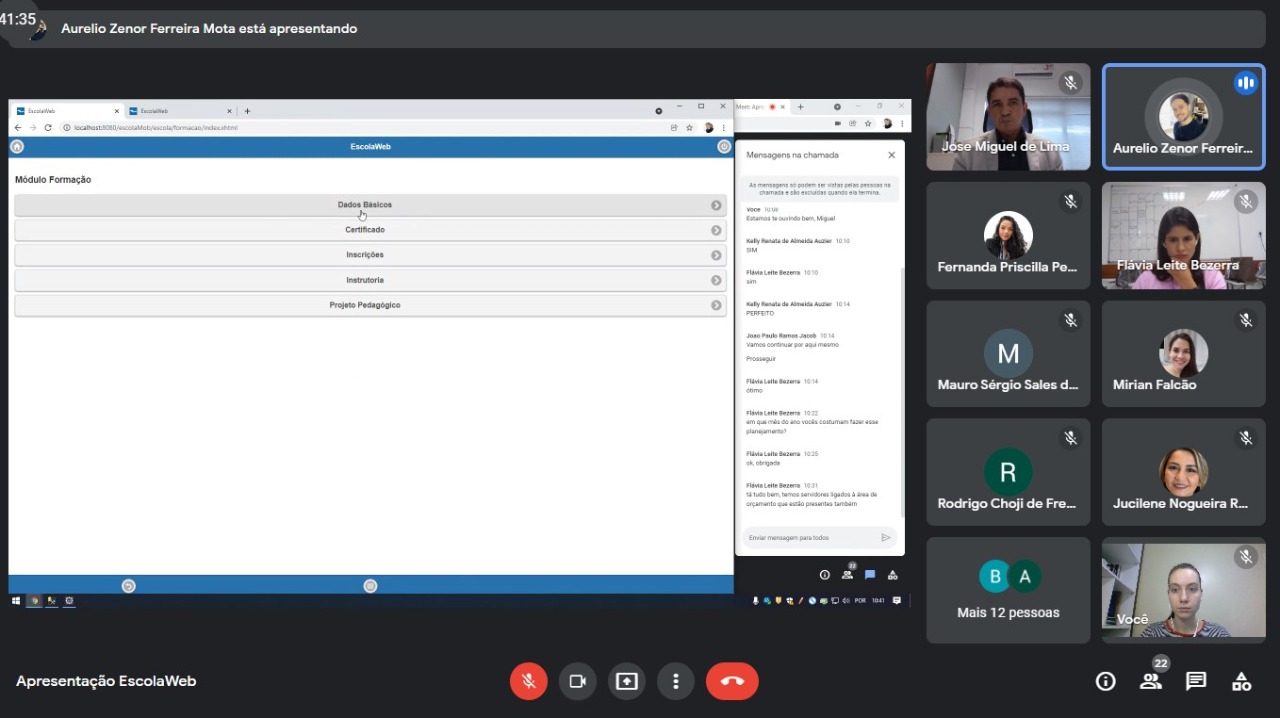Click the EscolaWeb home icon

17,147
